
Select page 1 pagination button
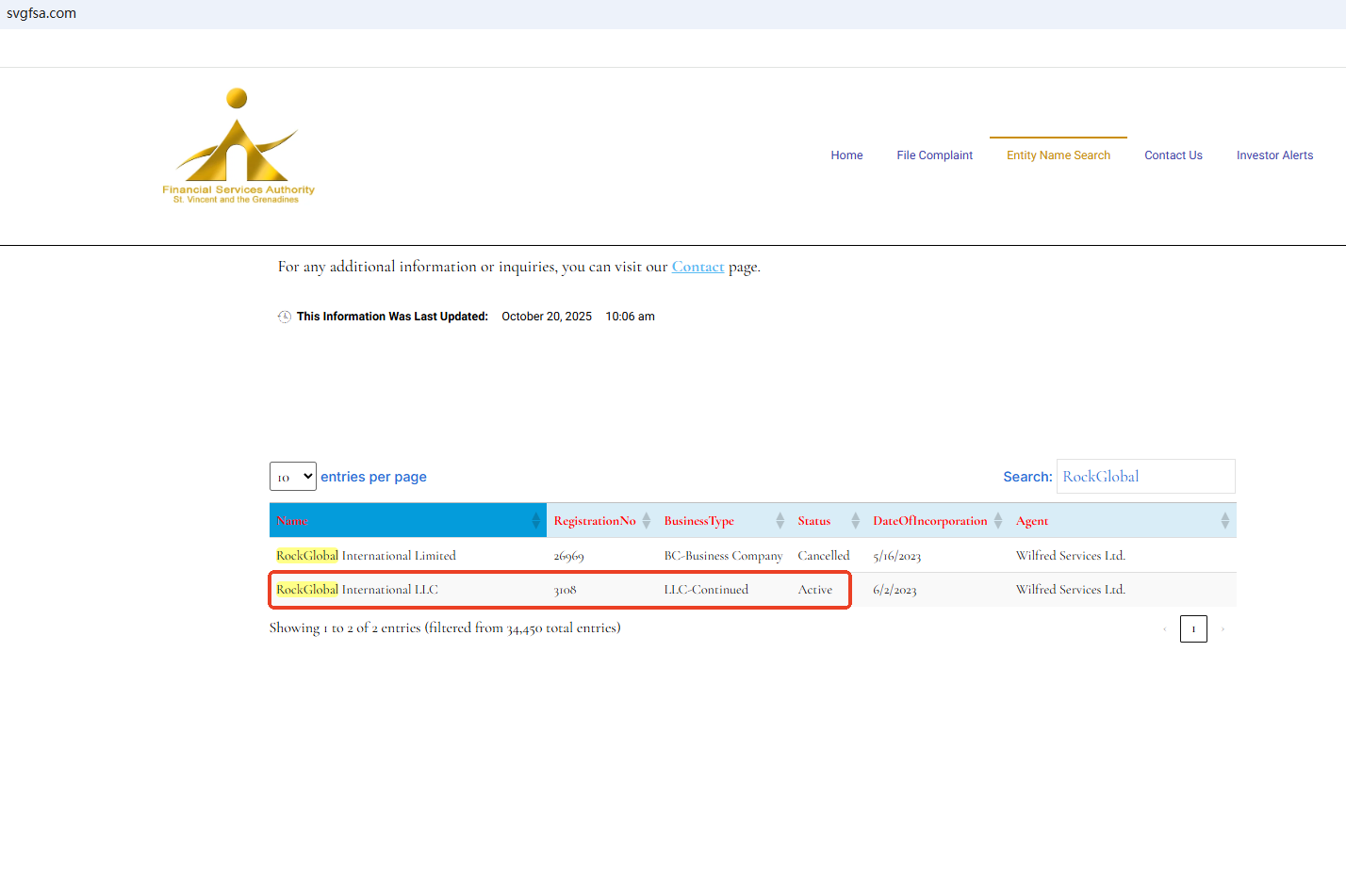pos(1193,628)
